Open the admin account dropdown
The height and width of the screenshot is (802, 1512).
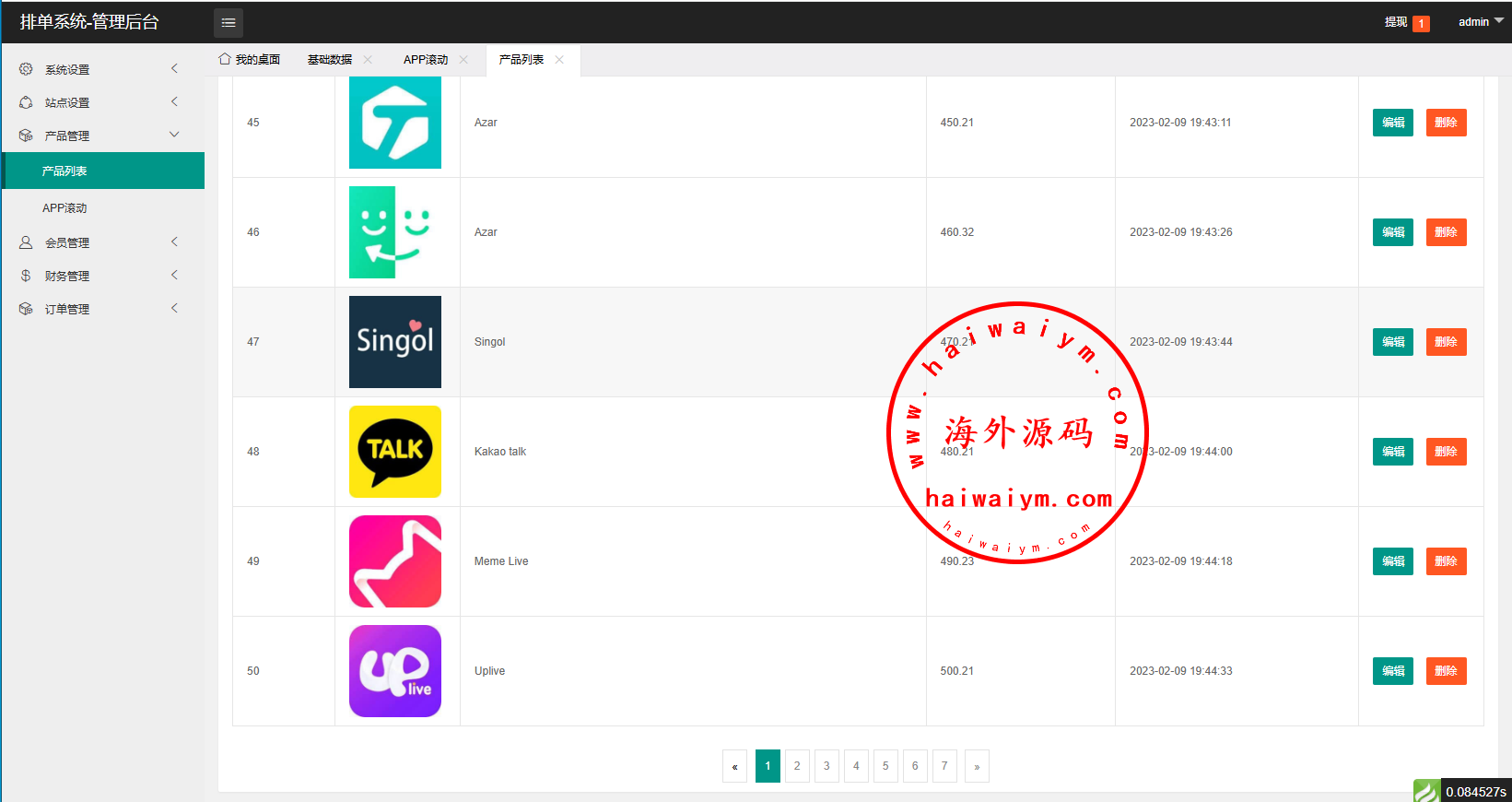1481,22
